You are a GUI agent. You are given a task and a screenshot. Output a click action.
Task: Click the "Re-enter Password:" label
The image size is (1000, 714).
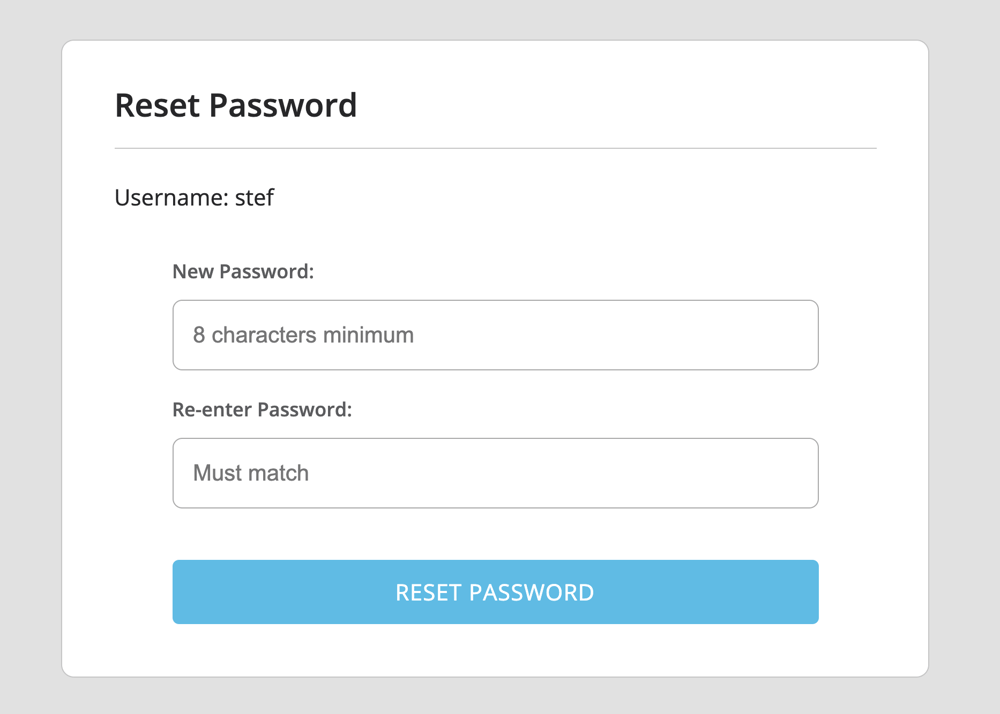[x=262, y=409]
